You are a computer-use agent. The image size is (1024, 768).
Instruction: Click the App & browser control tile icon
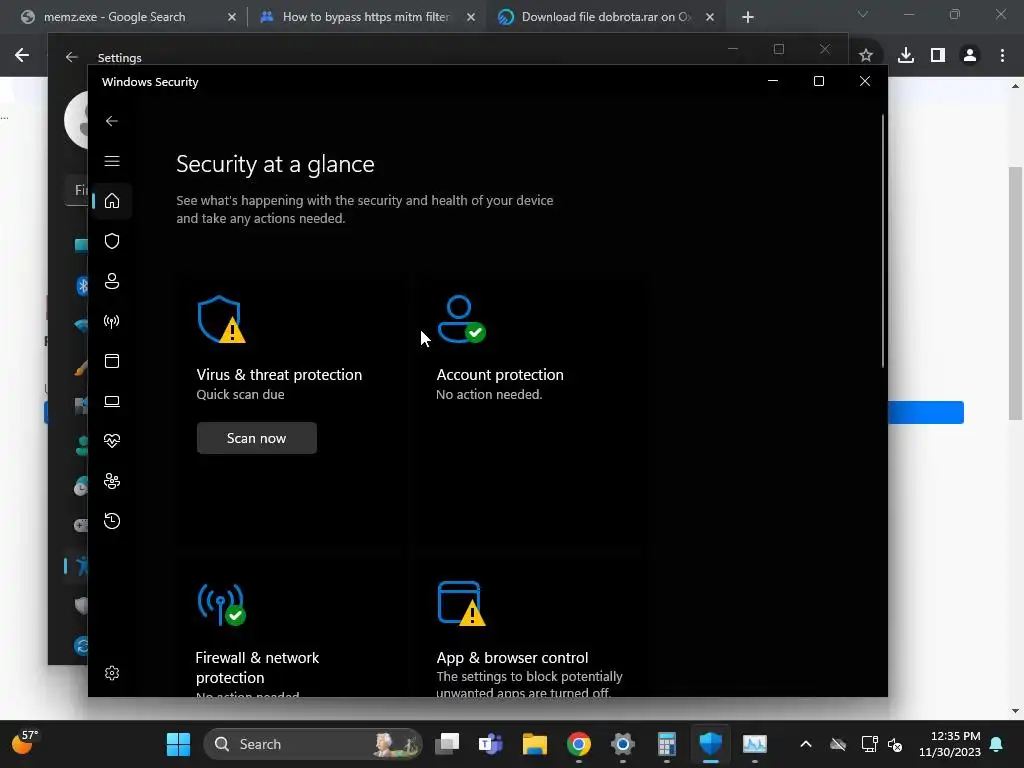click(x=461, y=603)
